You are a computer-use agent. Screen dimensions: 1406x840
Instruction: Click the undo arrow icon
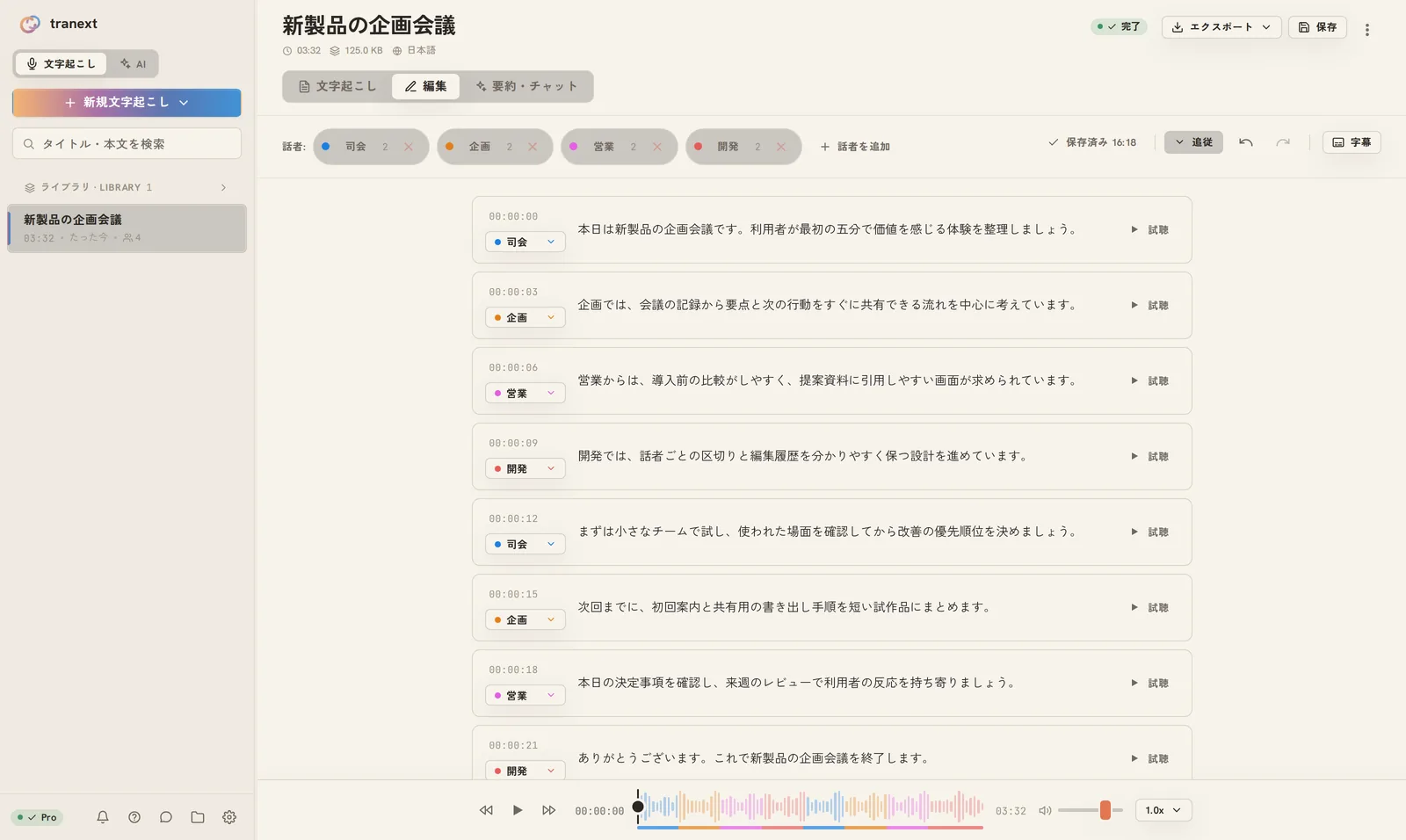click(1246, 142)
